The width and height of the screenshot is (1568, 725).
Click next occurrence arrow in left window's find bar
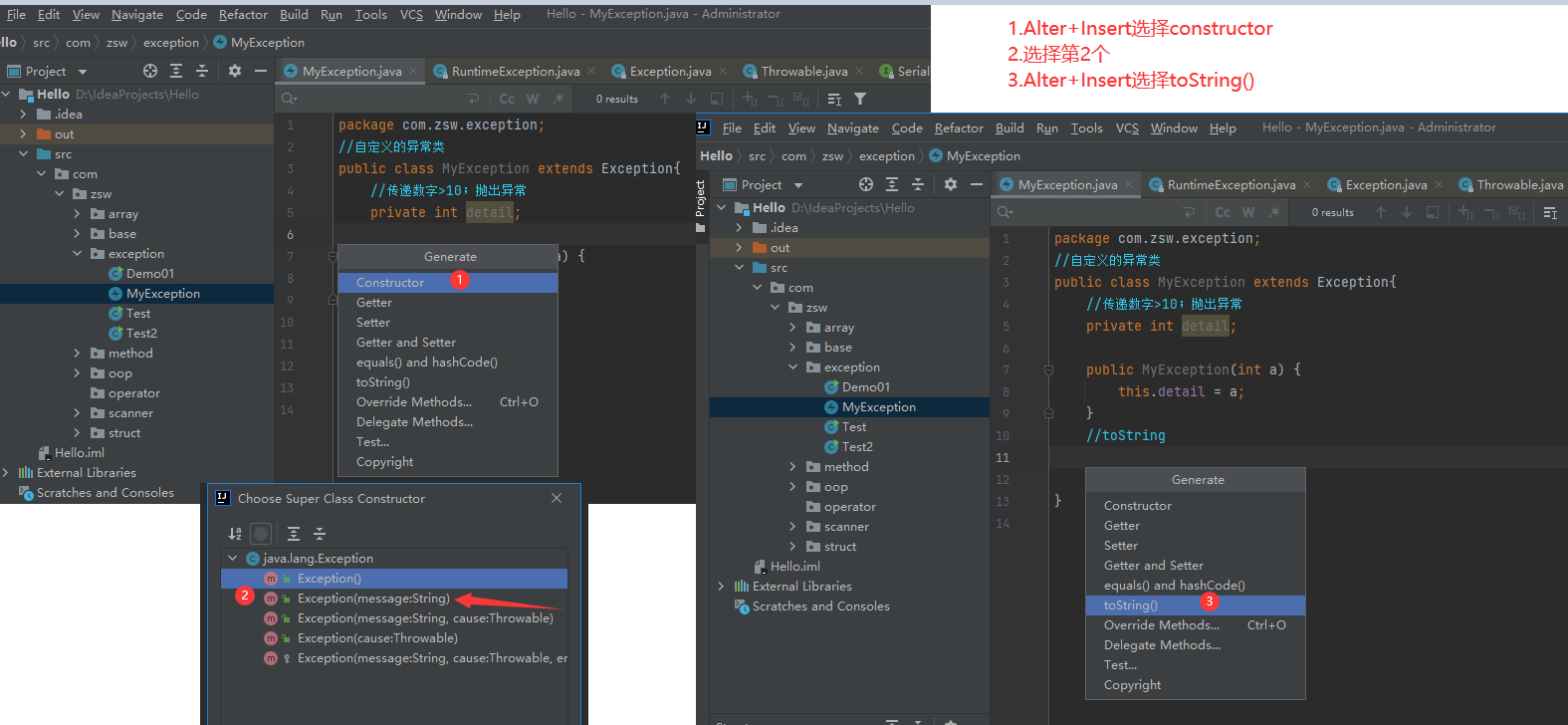click(x=691, y=99)
